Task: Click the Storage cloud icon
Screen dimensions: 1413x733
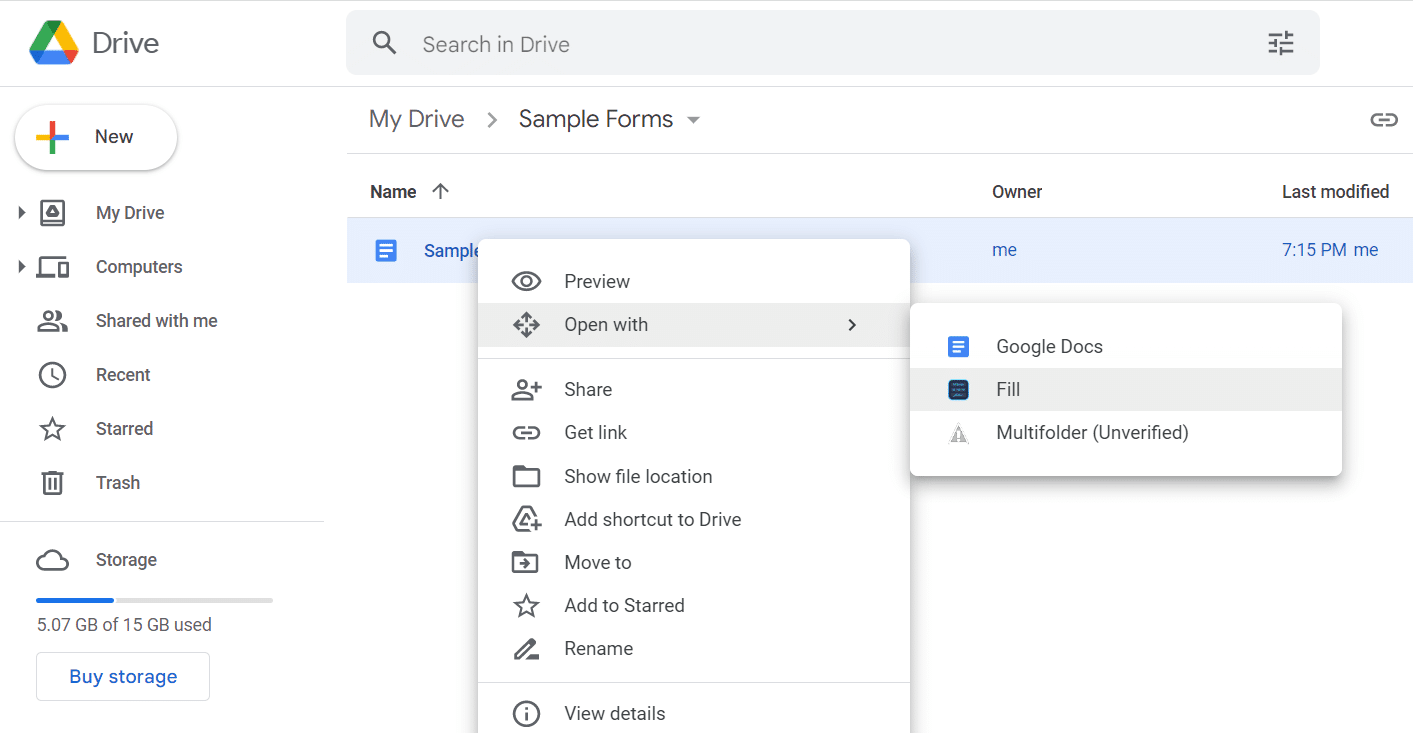Action: (52, 560)
